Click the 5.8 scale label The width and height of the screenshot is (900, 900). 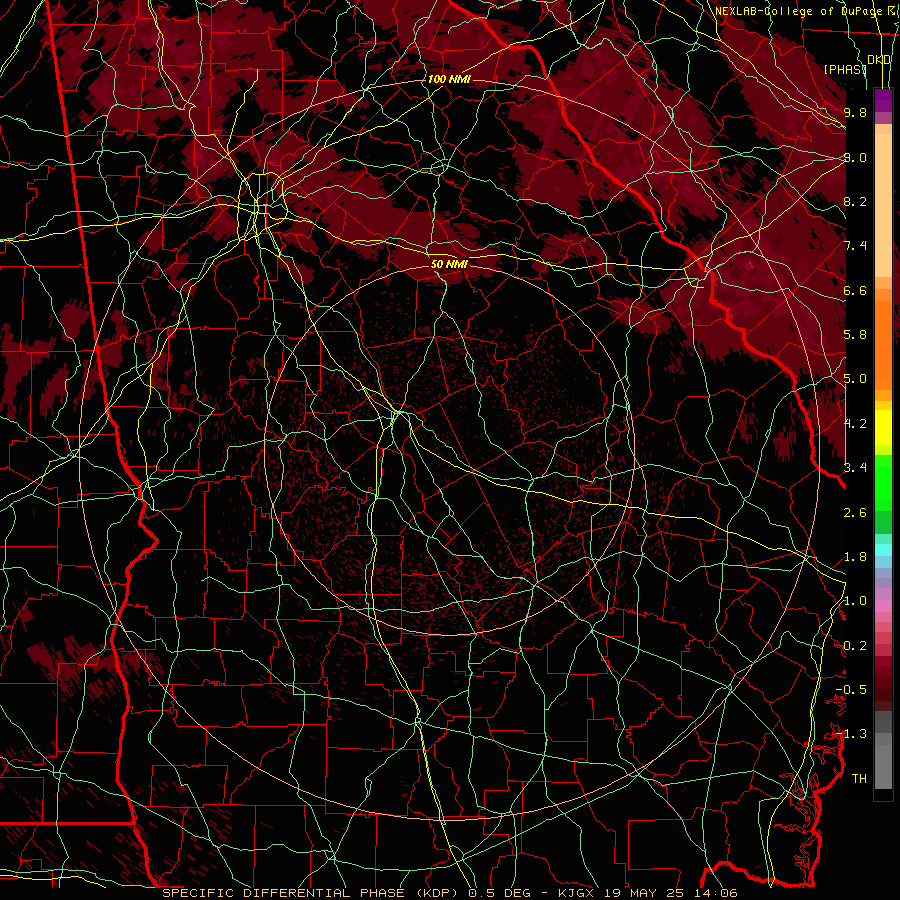855,335
